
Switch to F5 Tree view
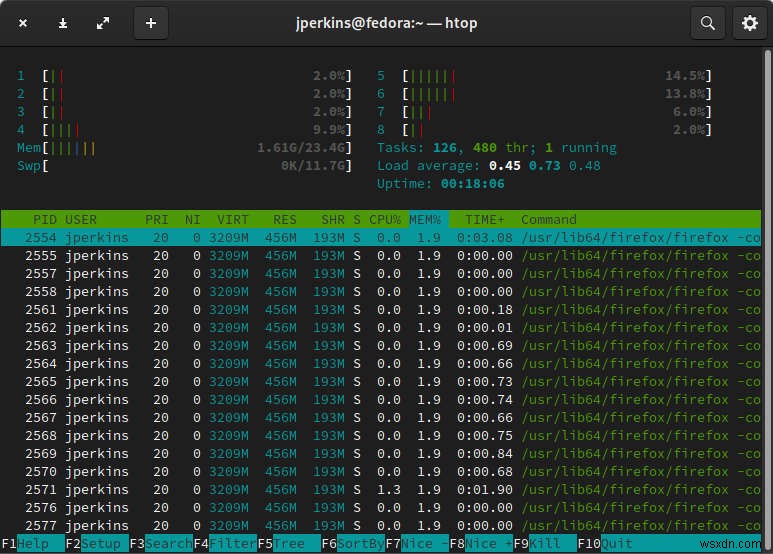coord(289,544)
